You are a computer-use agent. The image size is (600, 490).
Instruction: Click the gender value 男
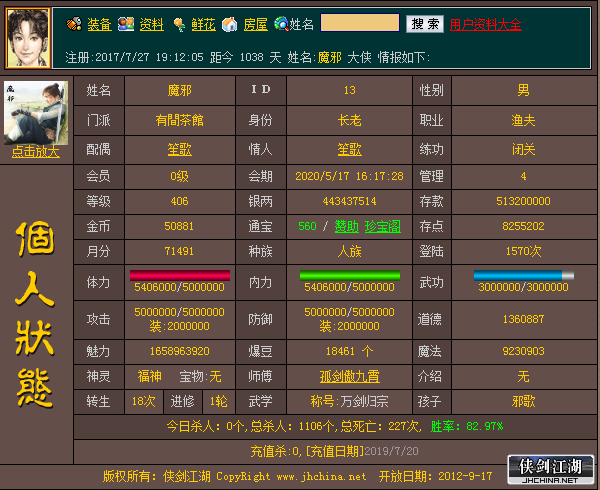[523, 90]
